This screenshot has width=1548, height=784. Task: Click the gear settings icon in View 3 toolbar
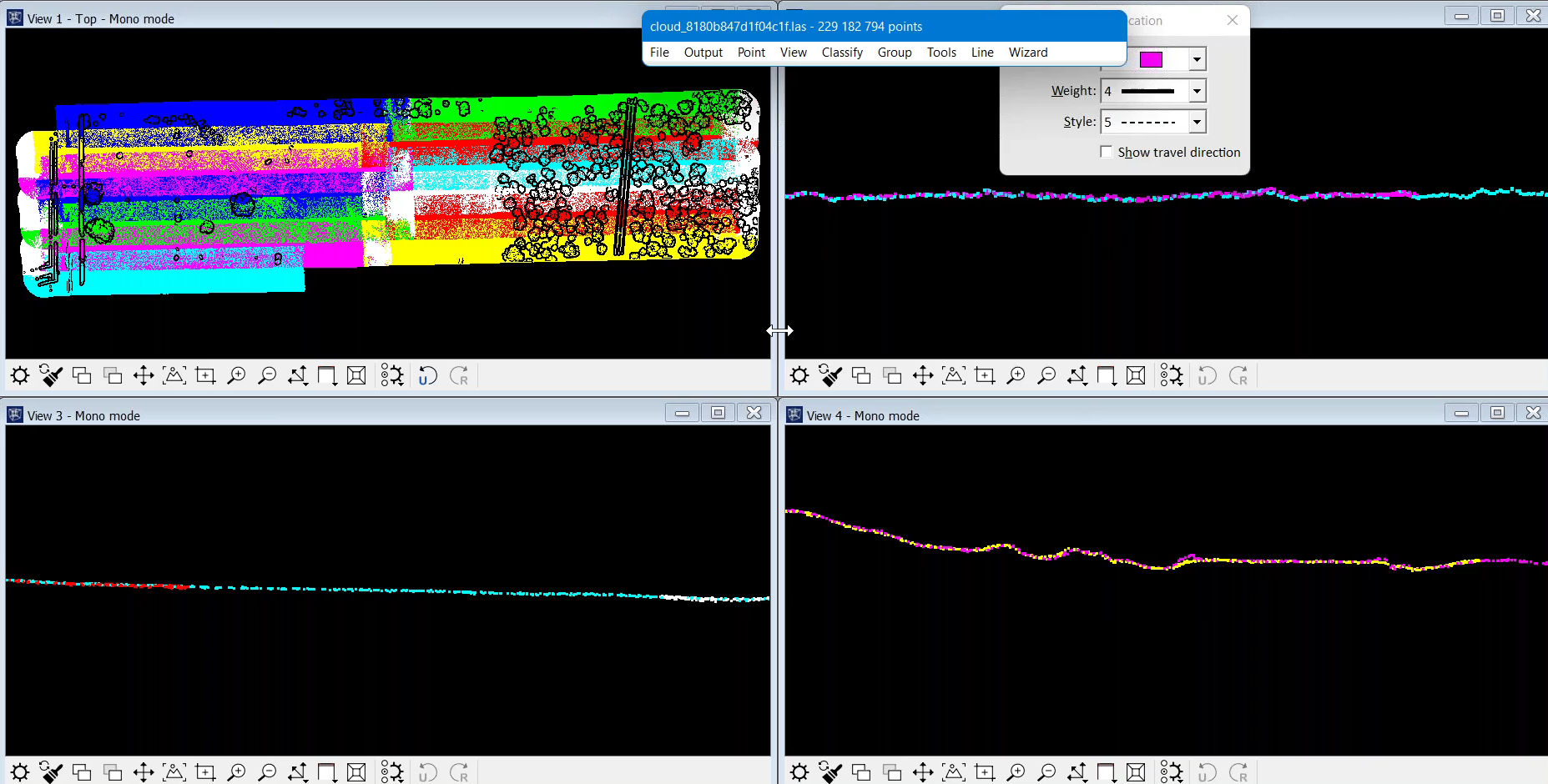point(20,772)
